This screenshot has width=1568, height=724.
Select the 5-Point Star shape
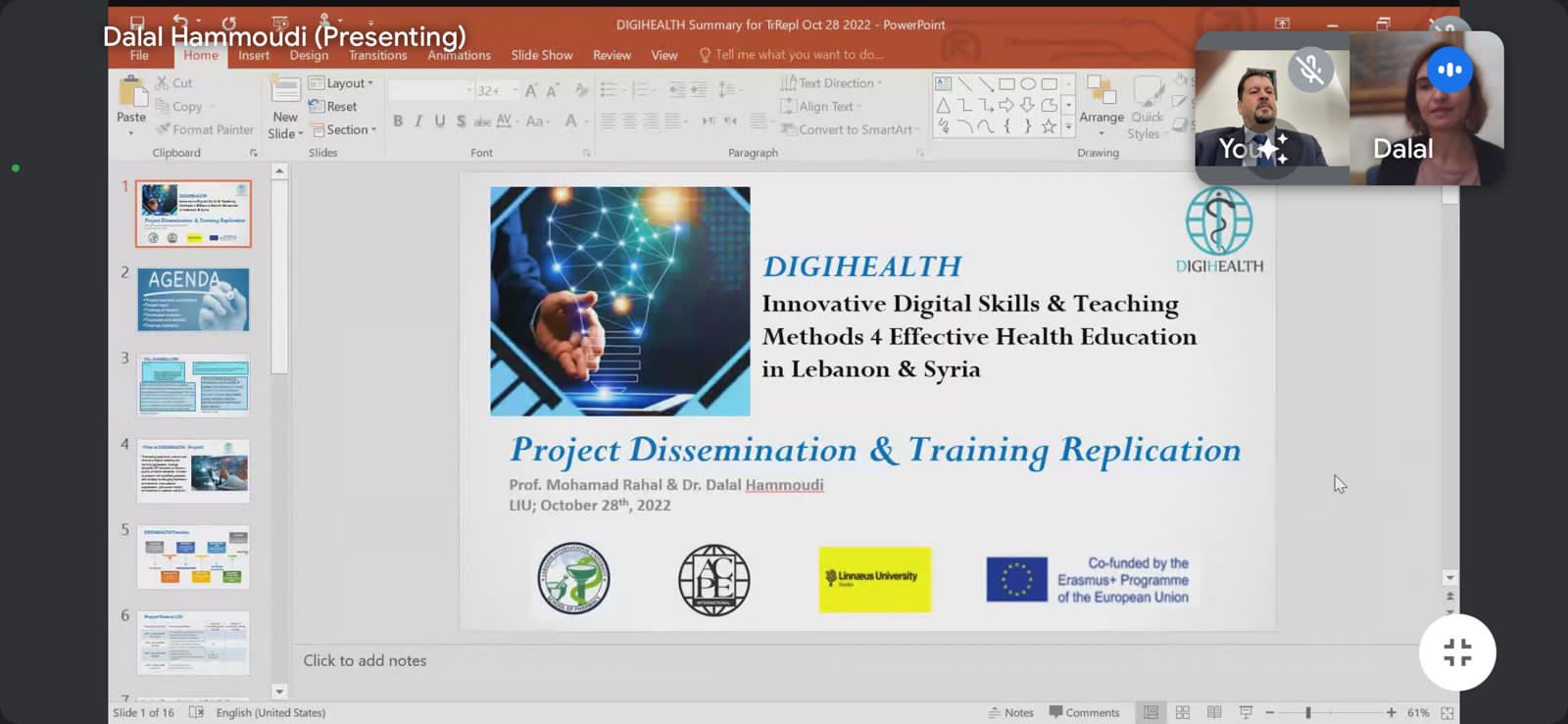(x=1049, y=126)
